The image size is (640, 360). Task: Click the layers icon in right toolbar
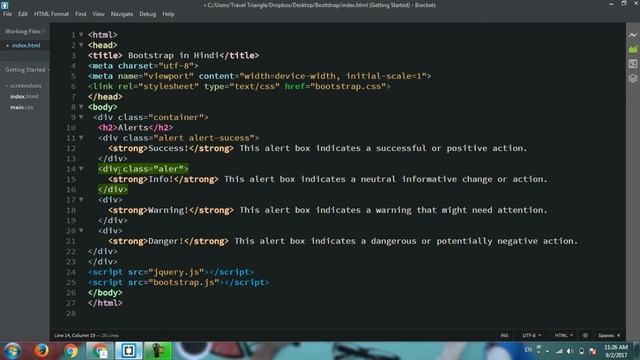(x=633, y=78)
